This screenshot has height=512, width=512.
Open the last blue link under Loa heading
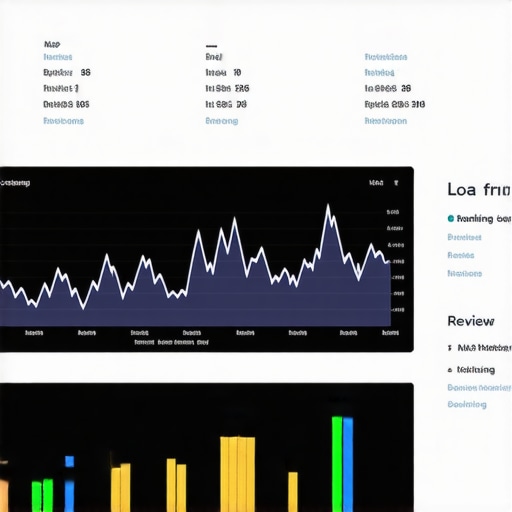(x=464, y=273)
